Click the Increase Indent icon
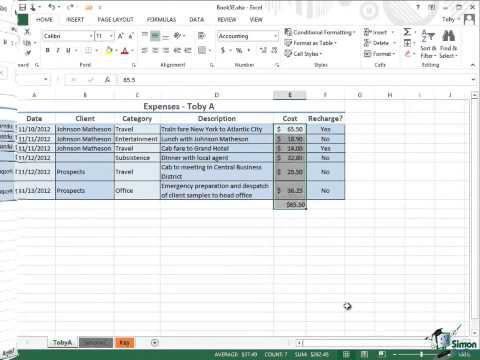This screenshot has width=480, height=360. pyautogui.click(x=188, y=50)
